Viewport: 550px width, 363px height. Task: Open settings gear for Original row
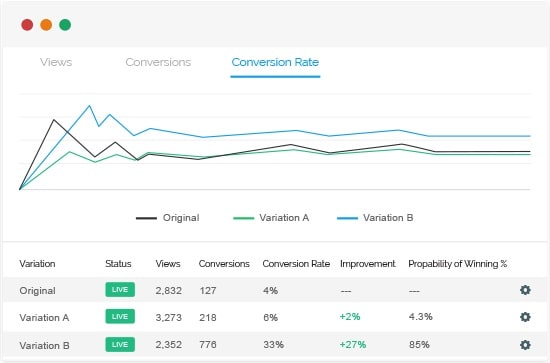coord(525,290)
